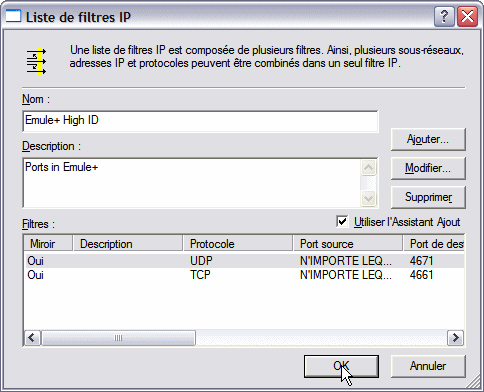Toggle the Utiliser l'Assistant Ajout checkbox
This screenshot has height=392, width=484.
click(342, 221)
